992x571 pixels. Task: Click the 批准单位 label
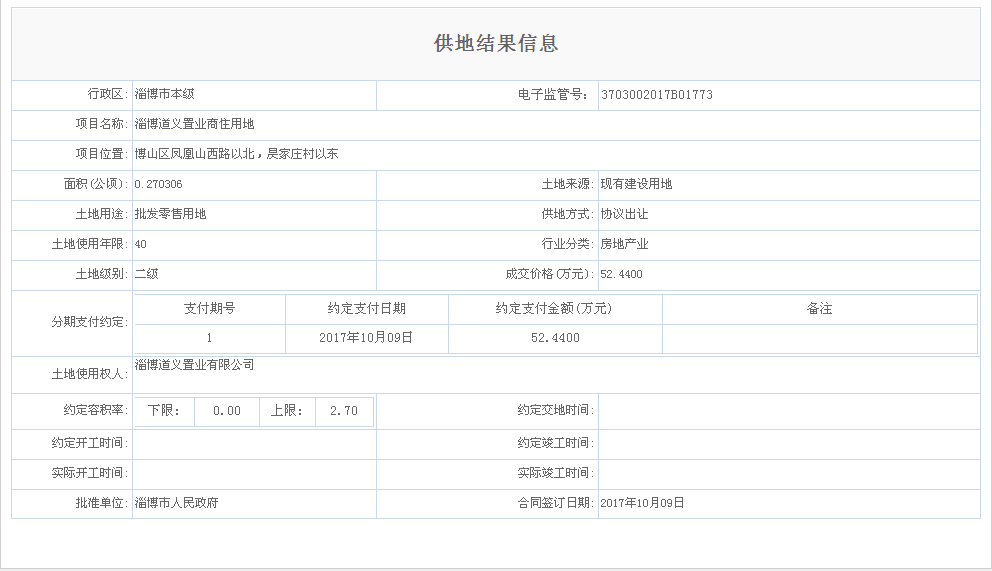[x=102, y=503]
